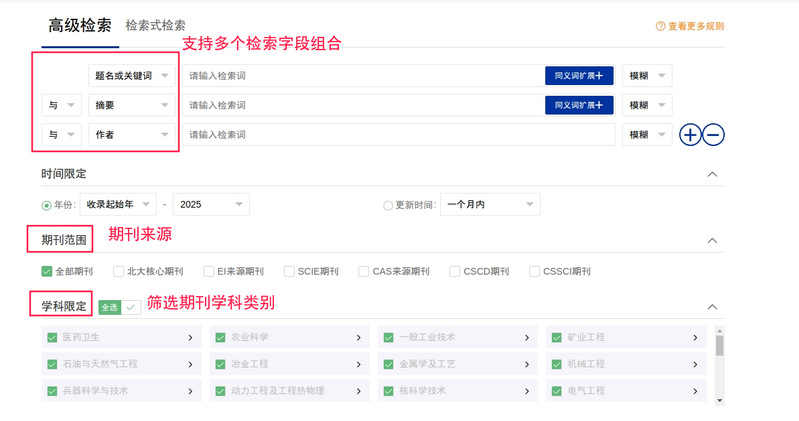Open the 题名或关键词 field dropdown

click(132, 76)
